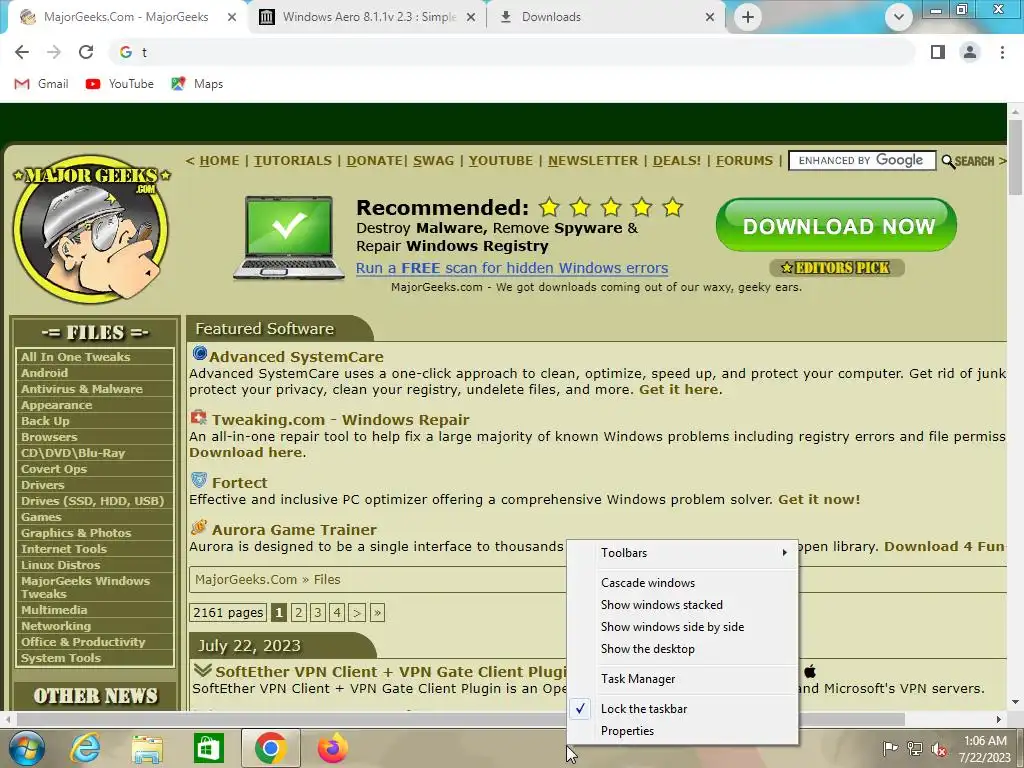Launch Firefox from taskbar
This screenshot has height=768, width=1024.
click(x=333, y=748)
